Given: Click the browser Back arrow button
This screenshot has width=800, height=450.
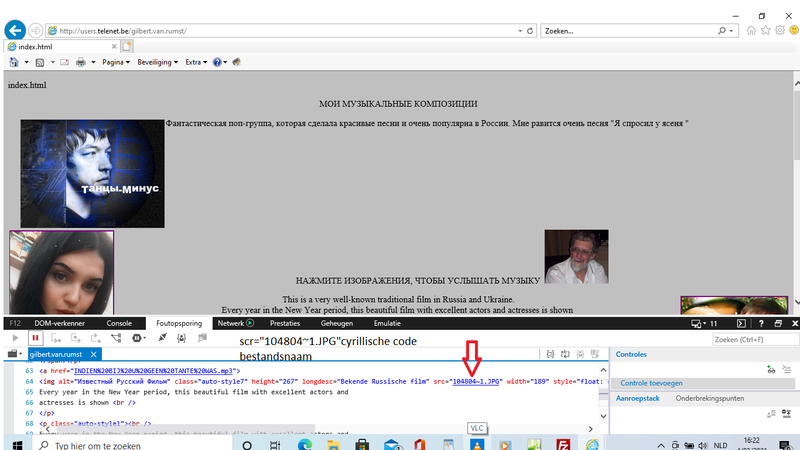Looking at the screenshot, I should pos(15,31).
